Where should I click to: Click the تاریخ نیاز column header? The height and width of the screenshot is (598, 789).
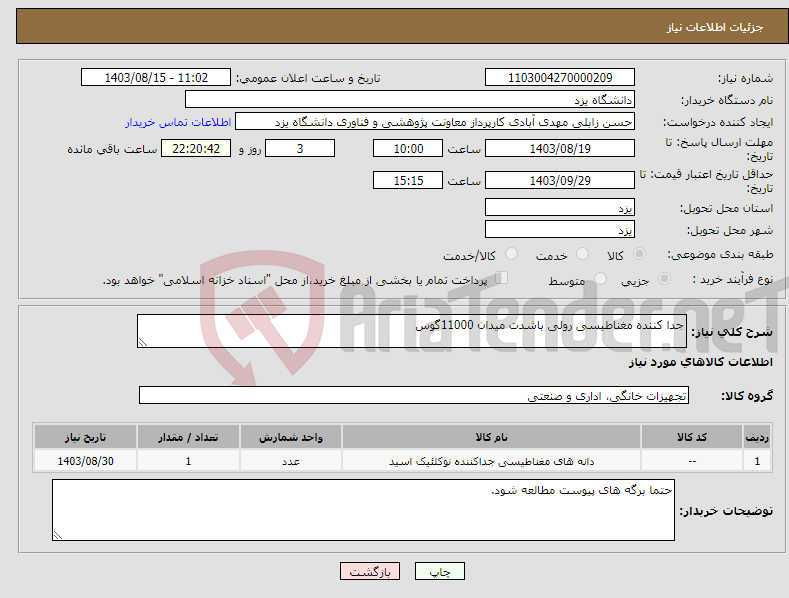[86, 436]
